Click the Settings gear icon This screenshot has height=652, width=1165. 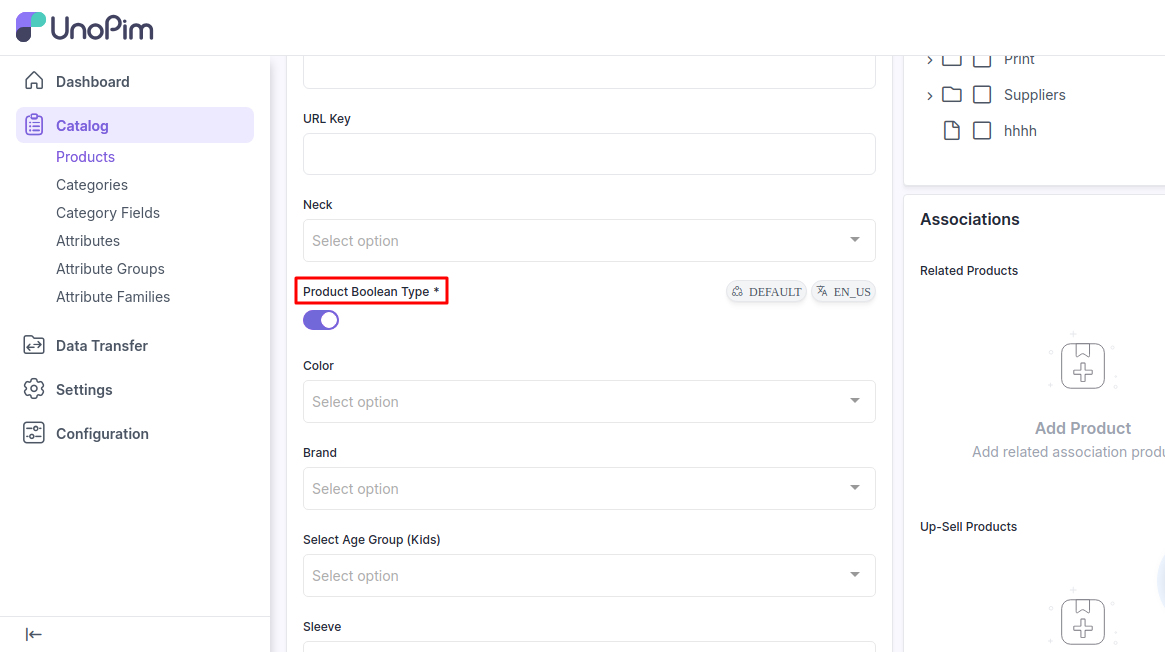tap(34, 389)
